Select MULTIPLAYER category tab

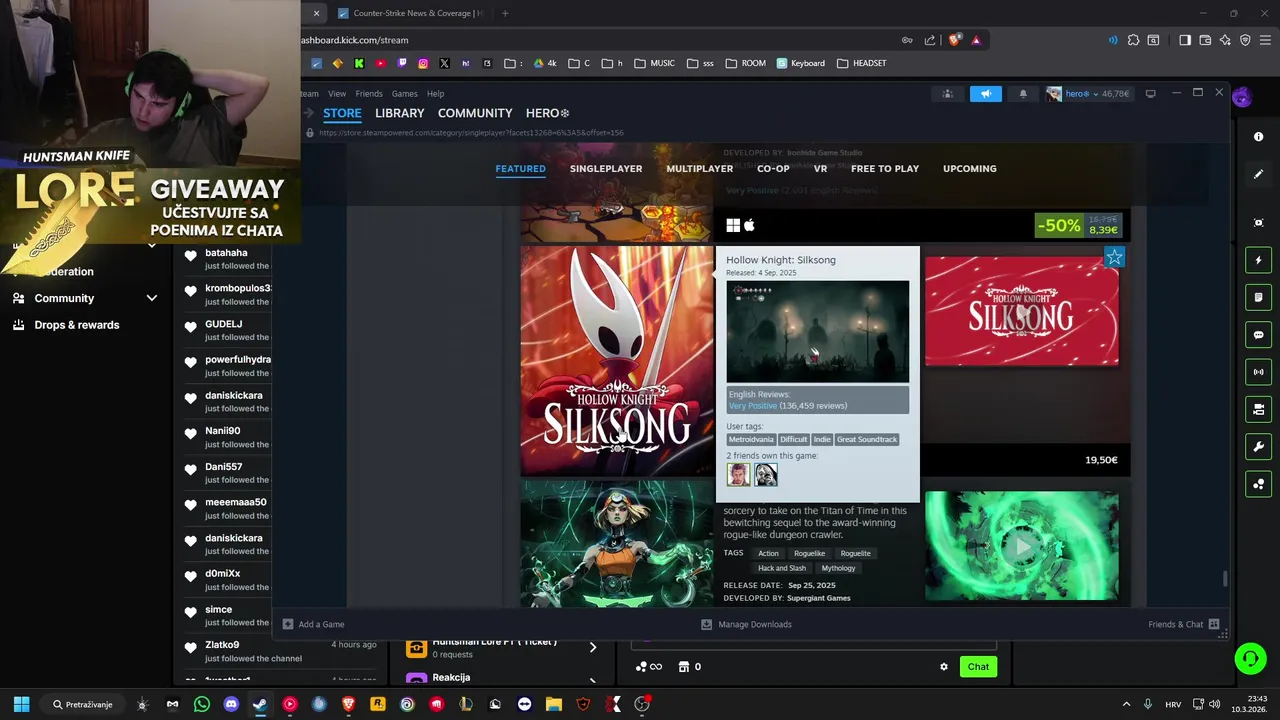click(700, 169)
